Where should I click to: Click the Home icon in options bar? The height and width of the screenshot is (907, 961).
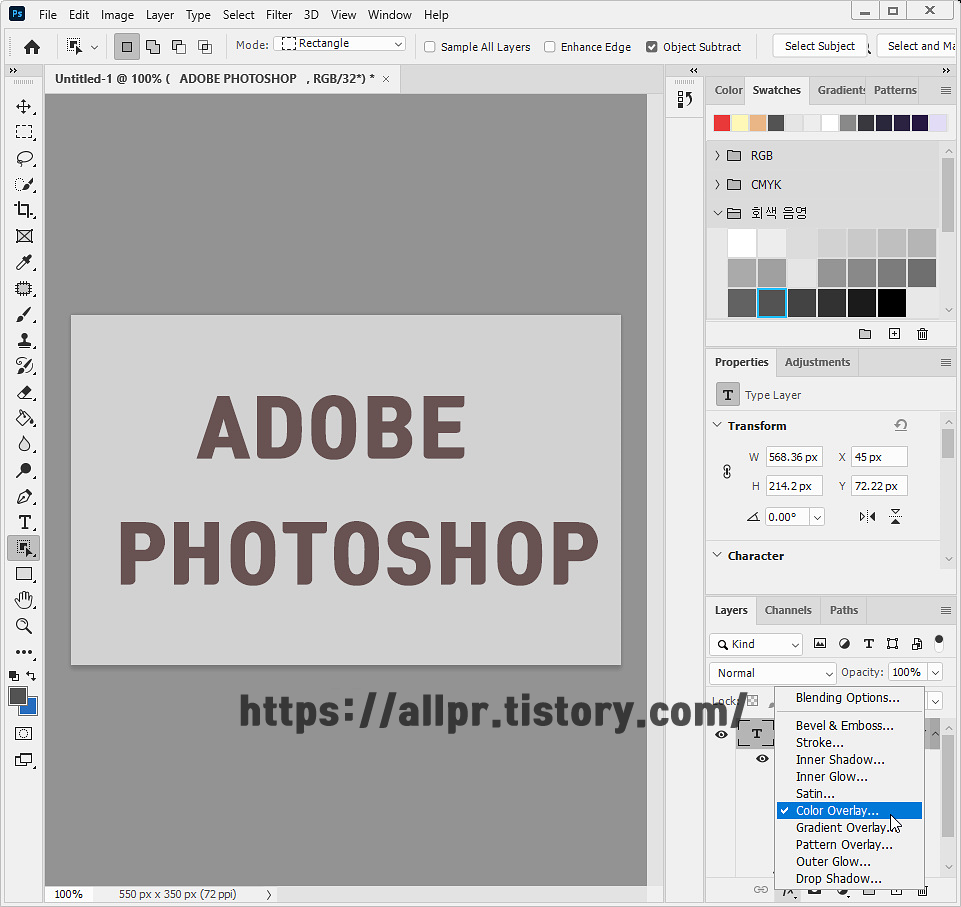click(32, 47)
